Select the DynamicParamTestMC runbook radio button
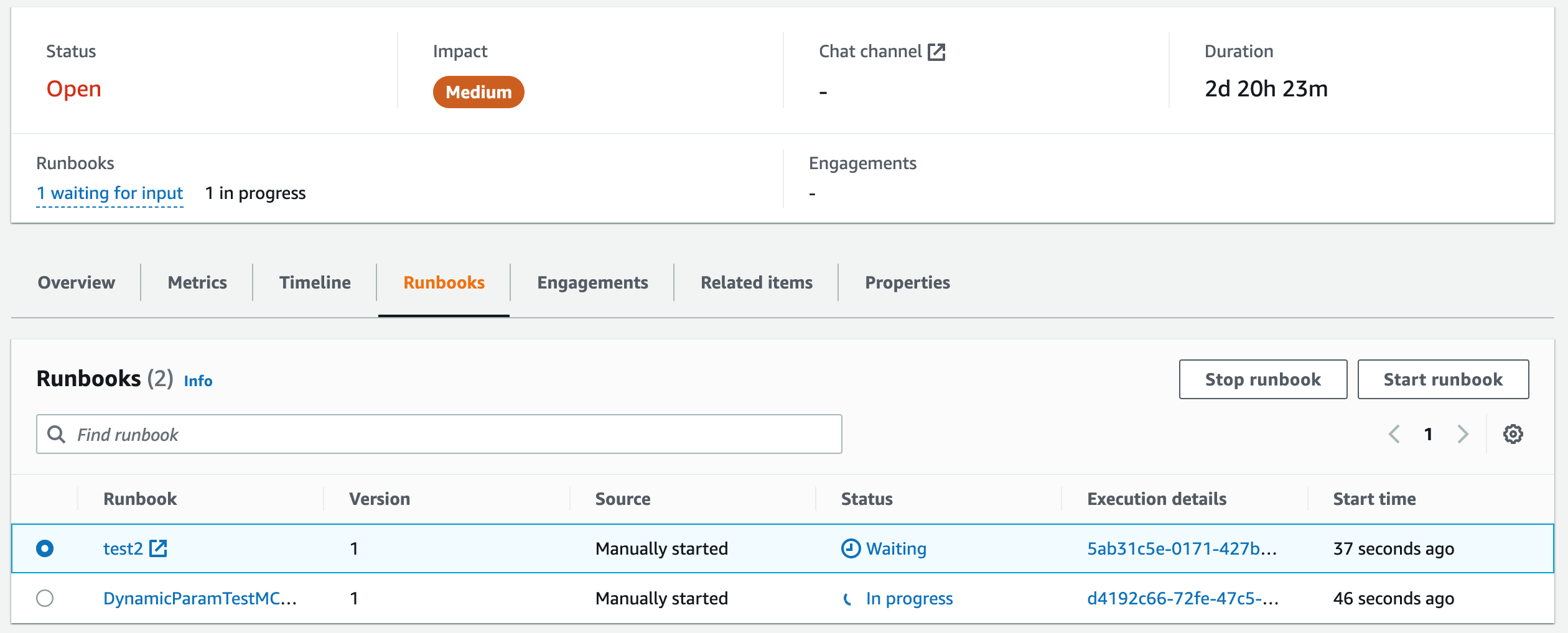This screenshot has width=1568, height=633. [x=45, y=598]
